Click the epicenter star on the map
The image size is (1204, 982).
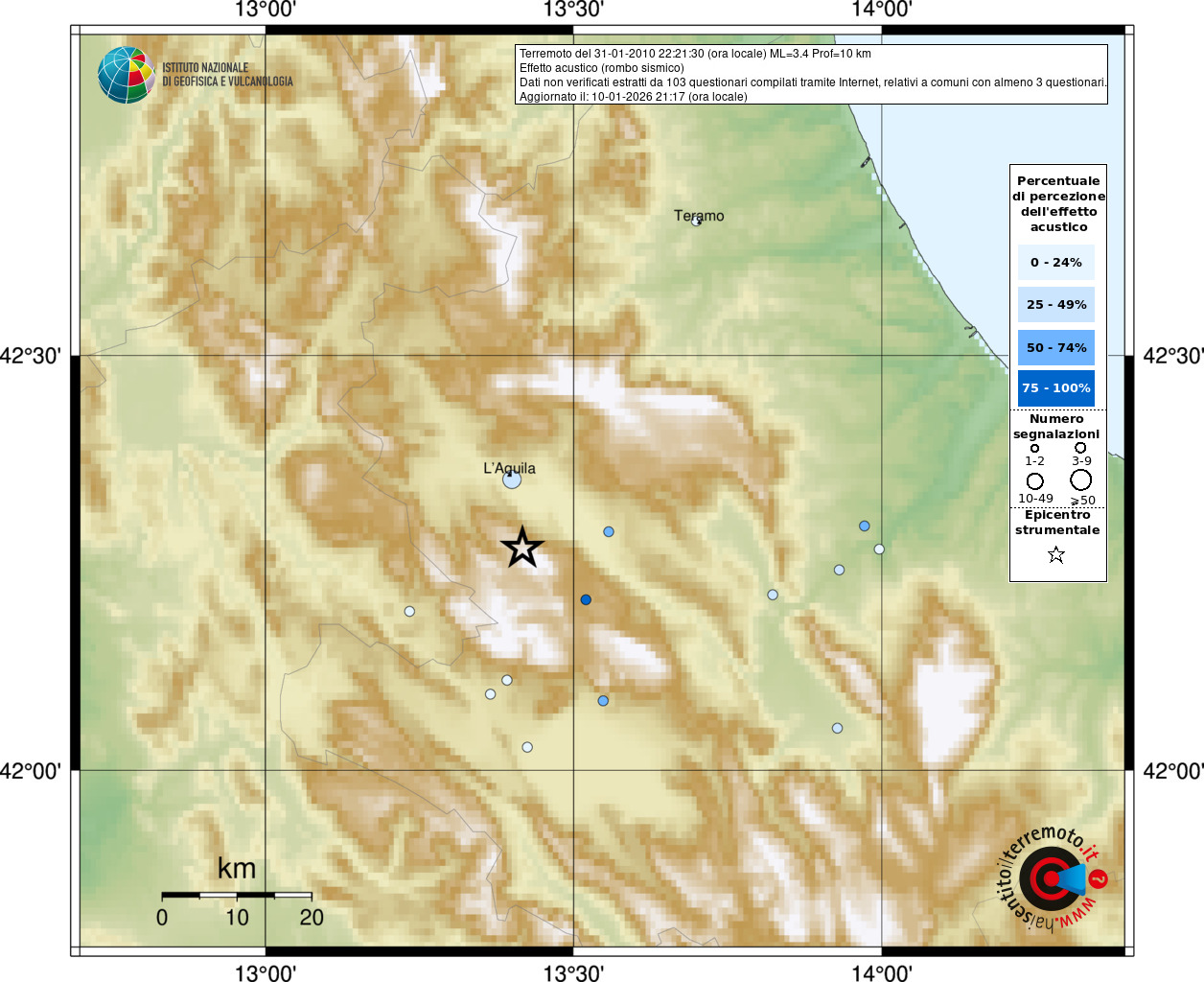[x=522, y=548]
